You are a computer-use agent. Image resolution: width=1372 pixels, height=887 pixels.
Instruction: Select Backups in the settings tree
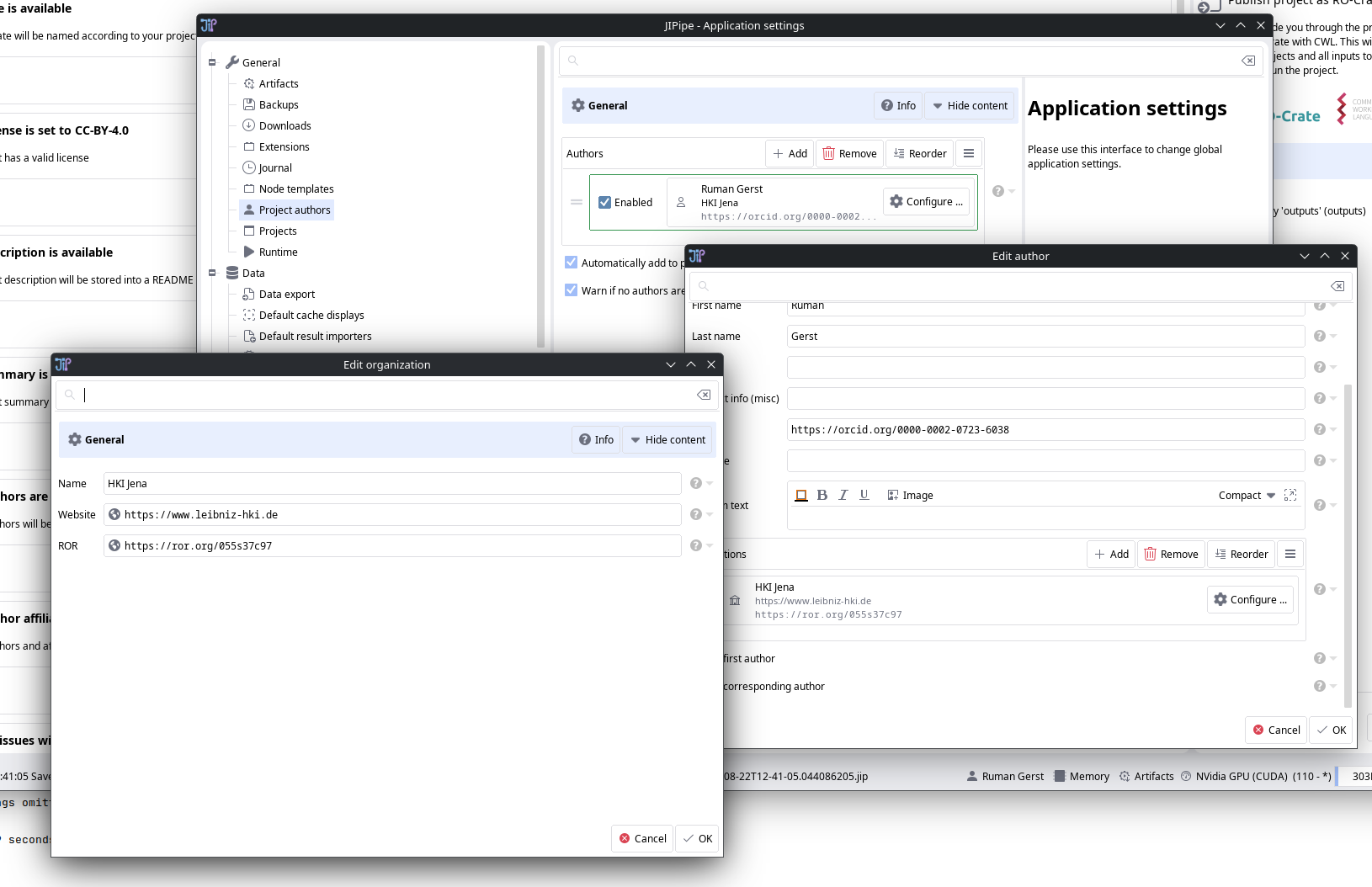278,104
